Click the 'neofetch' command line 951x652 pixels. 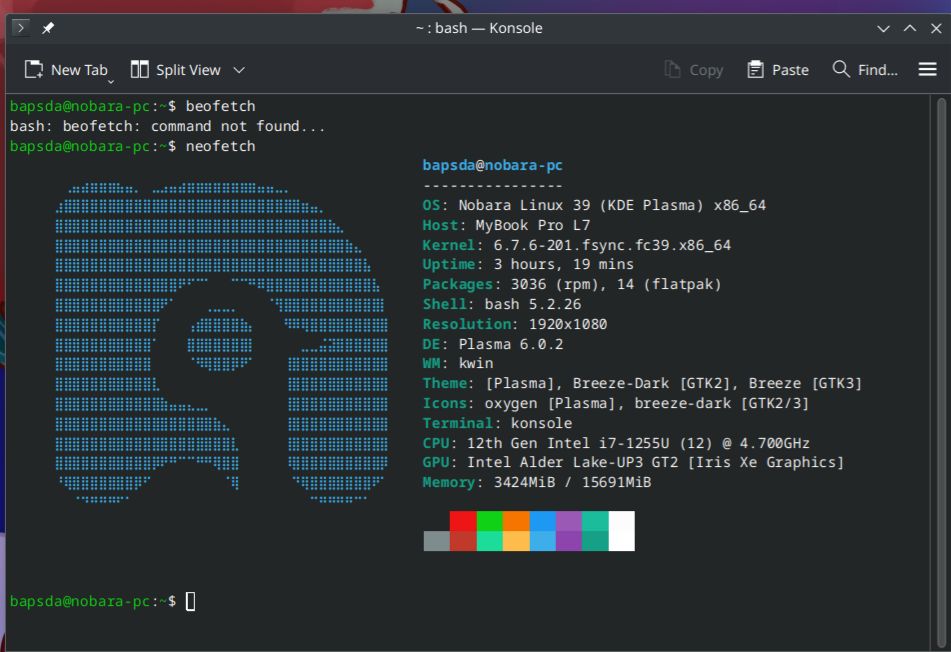132,146
